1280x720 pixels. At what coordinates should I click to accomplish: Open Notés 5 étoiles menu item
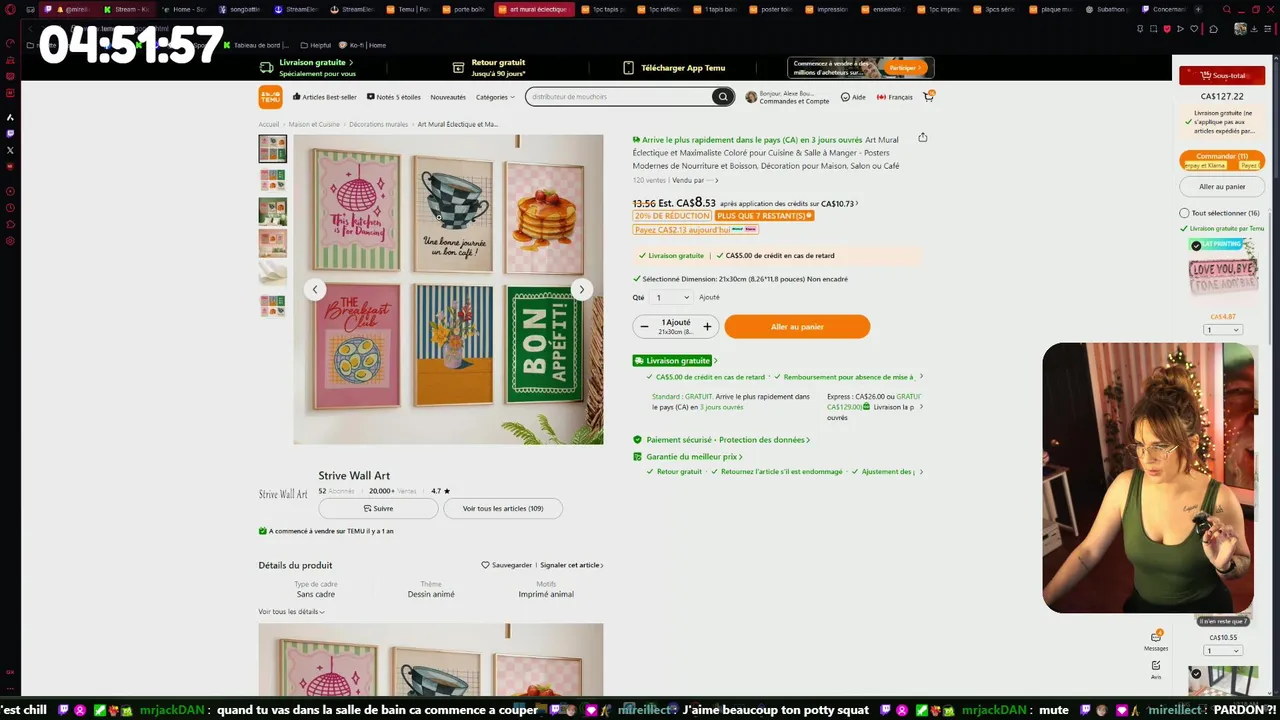[394, 97]
